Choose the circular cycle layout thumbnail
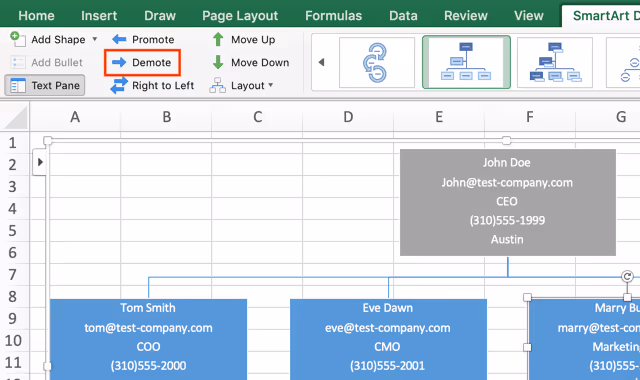The image size is (640, 380). [377, 62]
